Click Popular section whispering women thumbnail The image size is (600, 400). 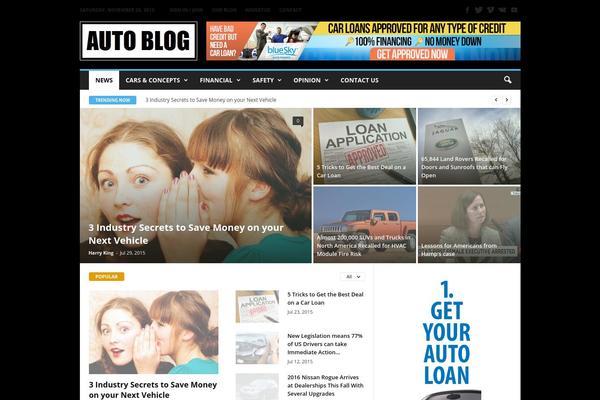tap(153, 332)
